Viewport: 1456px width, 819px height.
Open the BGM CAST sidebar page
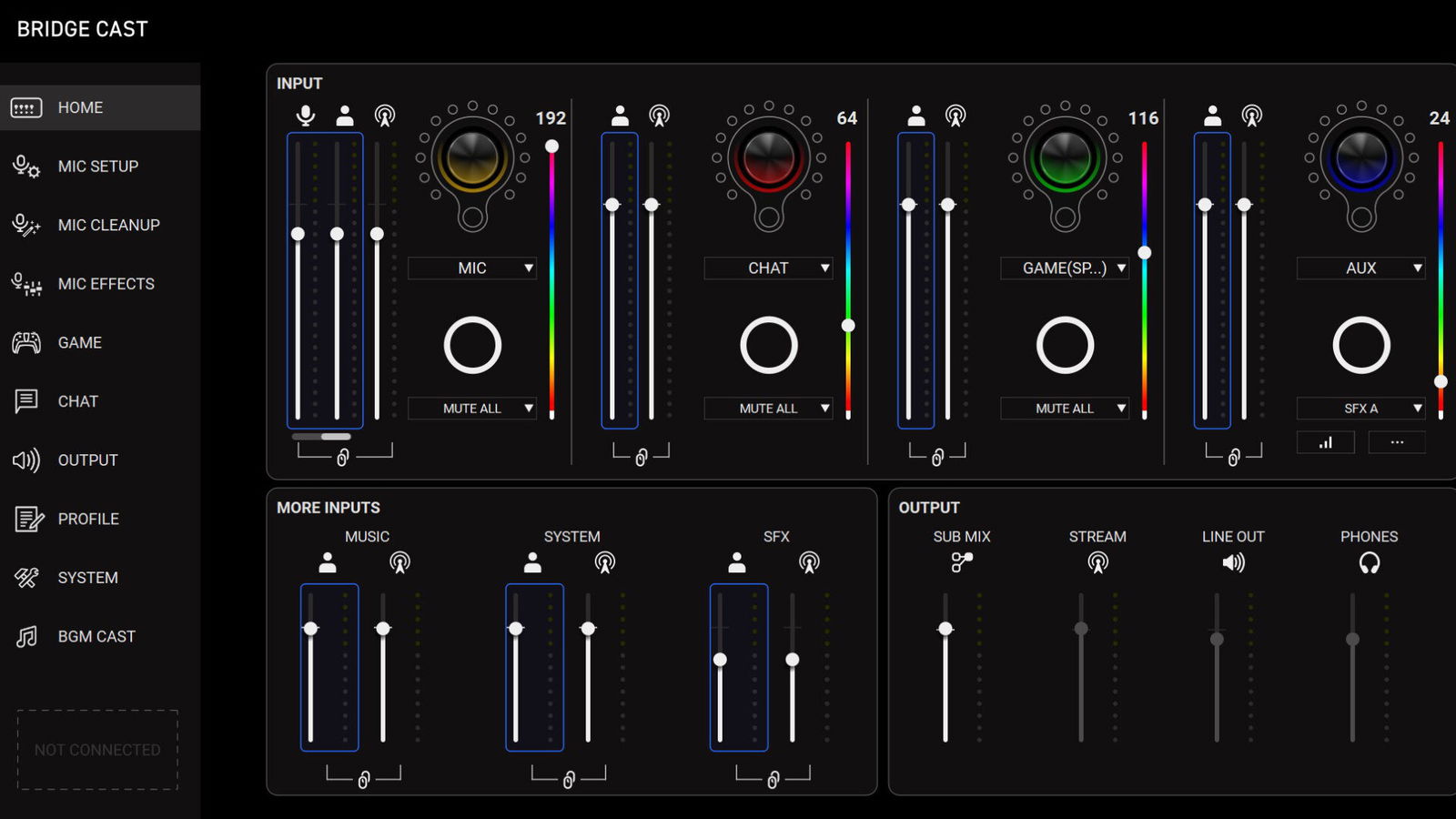[x=96, y=637]
